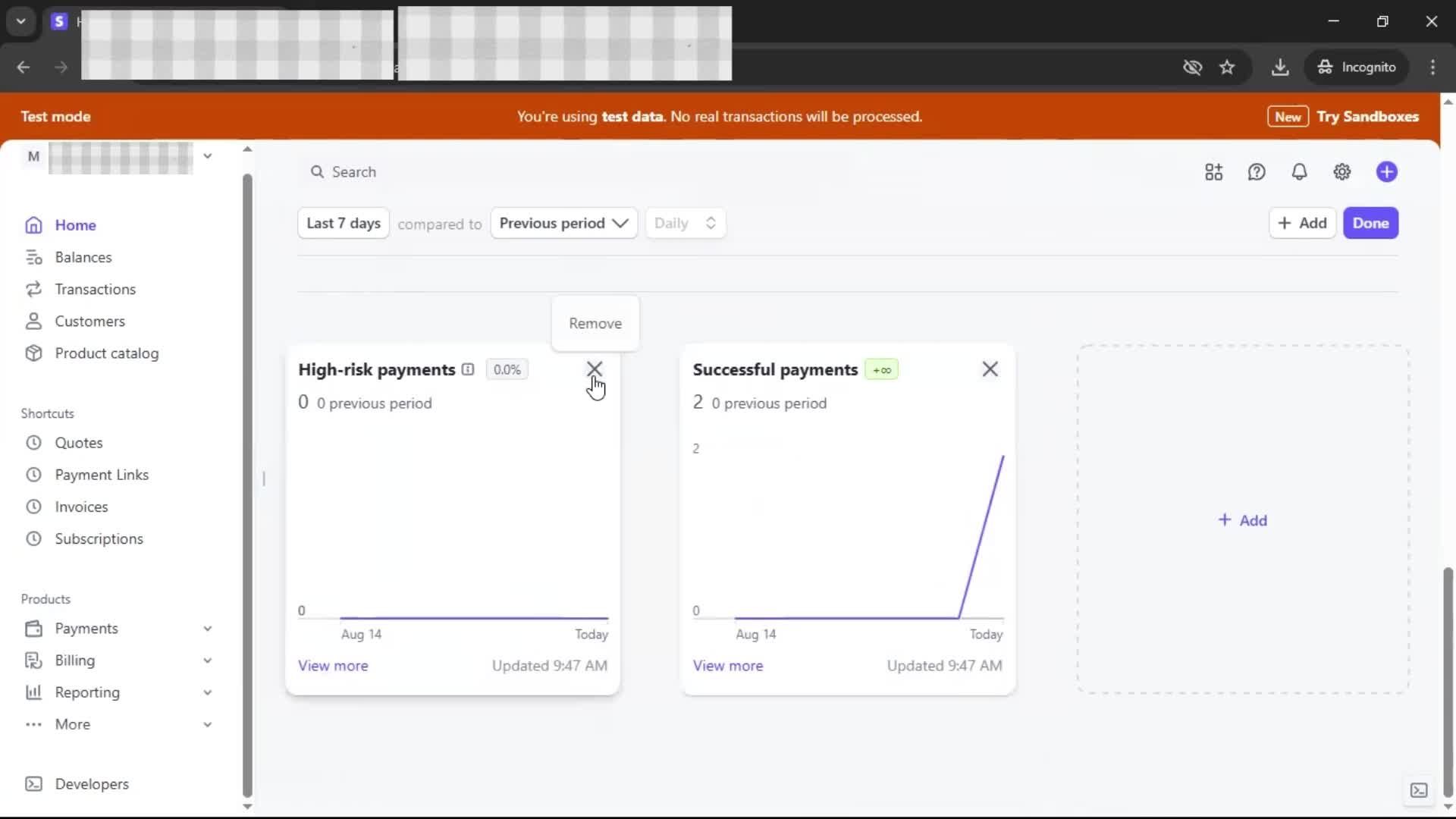Open the account switcher chevron
Screen dimensions: 1456x819
click(207, 156)
